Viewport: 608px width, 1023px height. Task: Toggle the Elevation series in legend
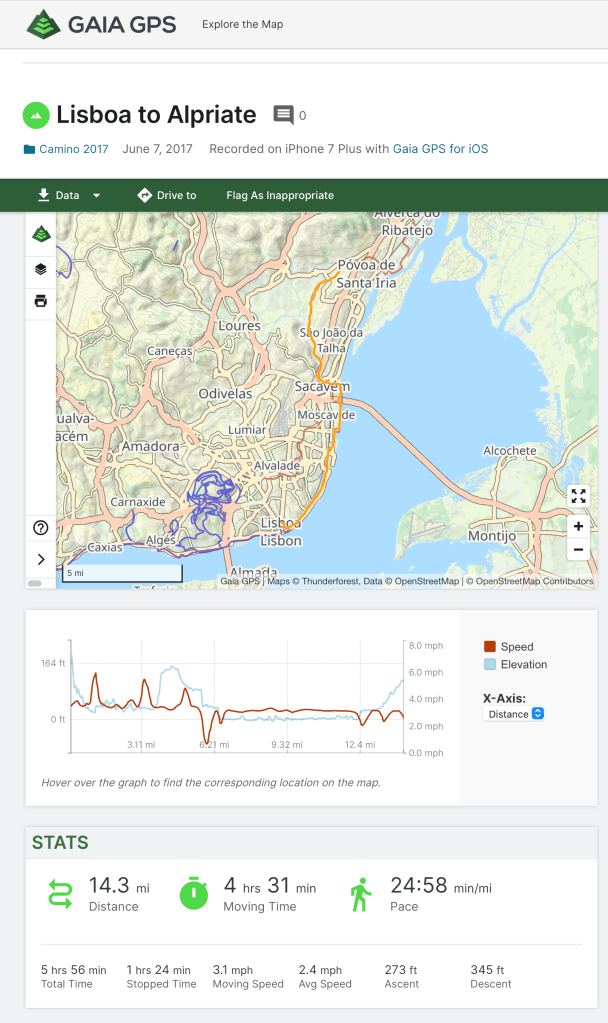[515, 664]
